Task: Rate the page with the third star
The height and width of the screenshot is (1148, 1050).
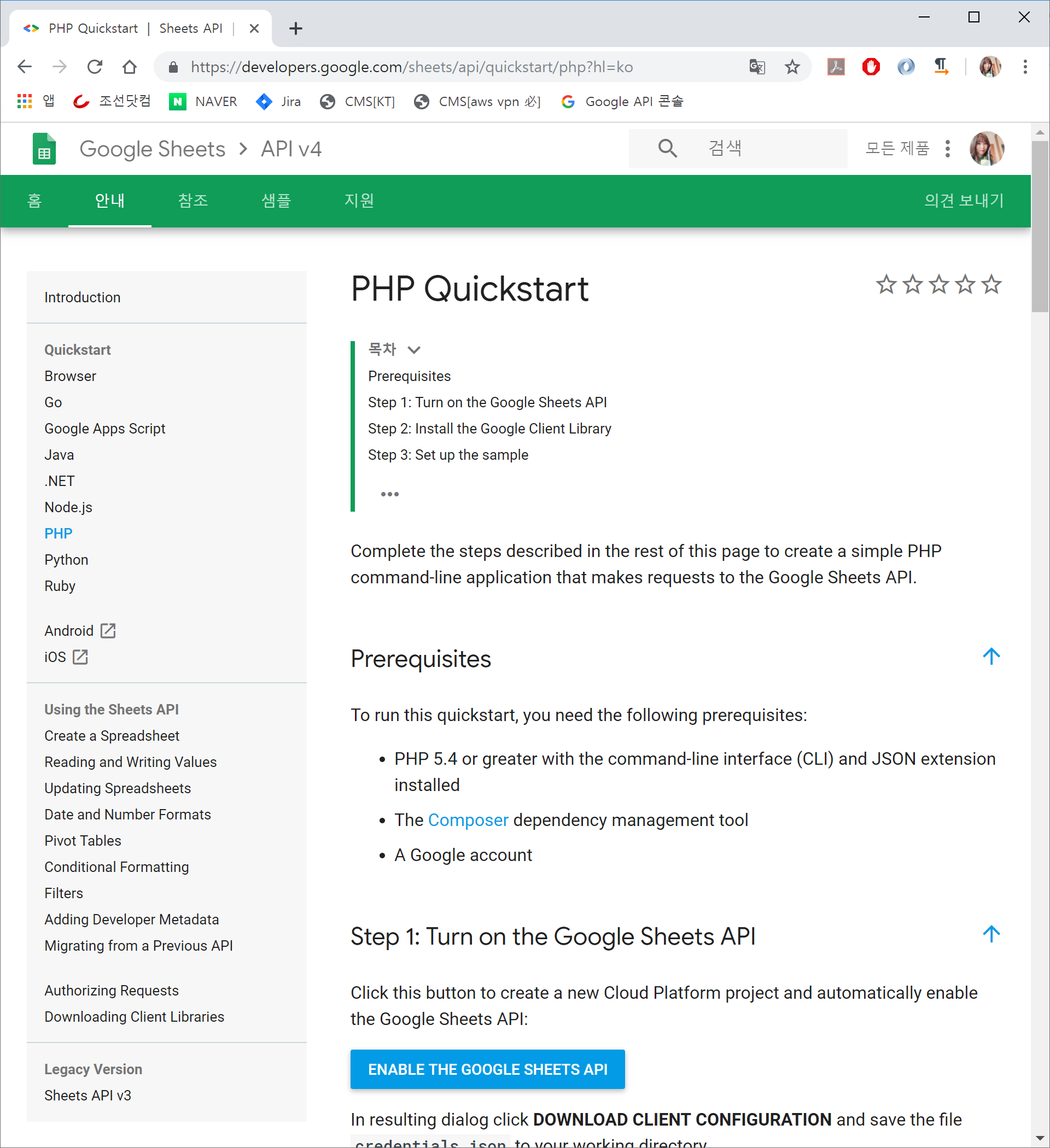Action: coord(938,284)
